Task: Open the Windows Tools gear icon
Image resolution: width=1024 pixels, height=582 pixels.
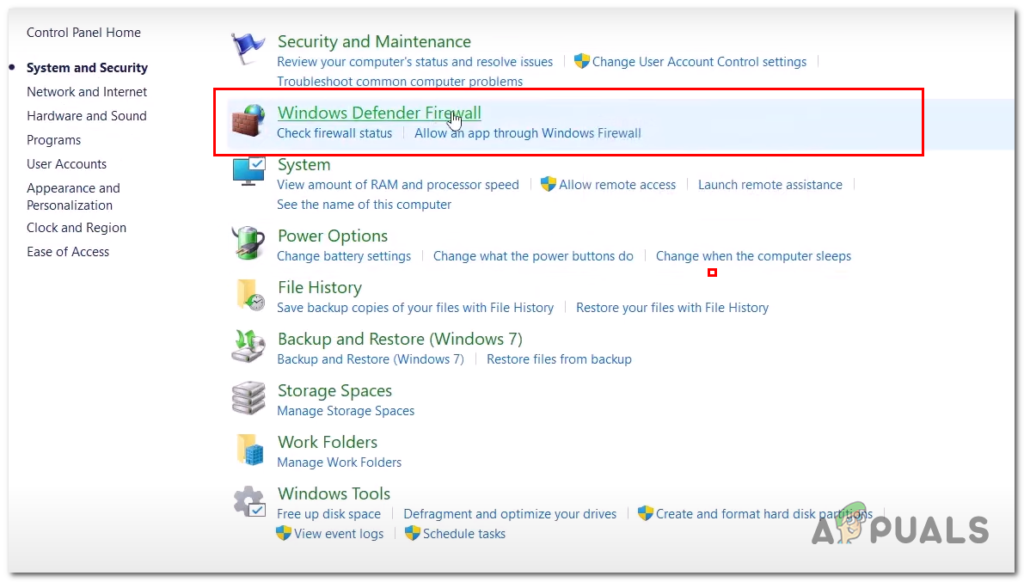Action: (249, 501)
